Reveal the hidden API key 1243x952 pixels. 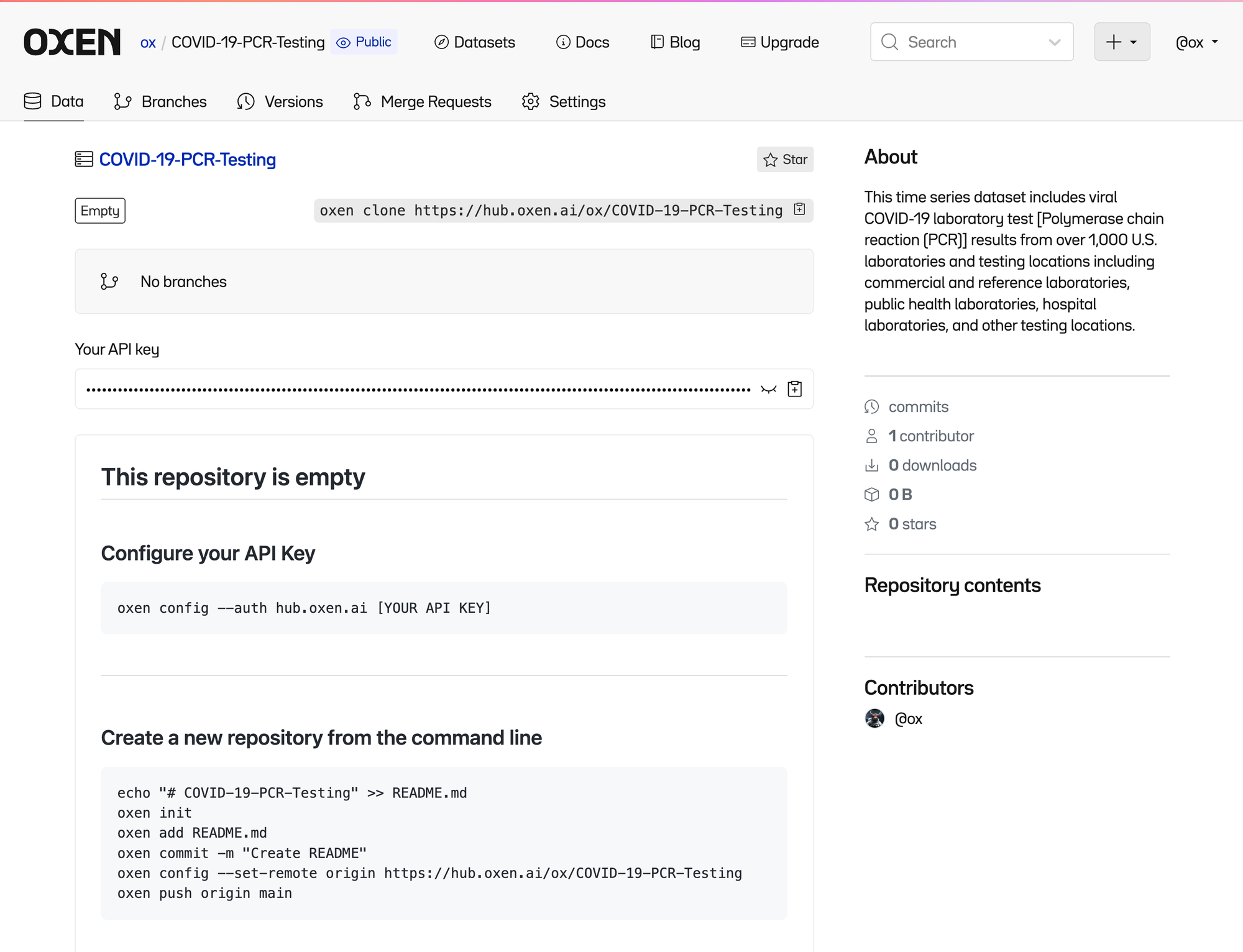[x=769, y=389]
